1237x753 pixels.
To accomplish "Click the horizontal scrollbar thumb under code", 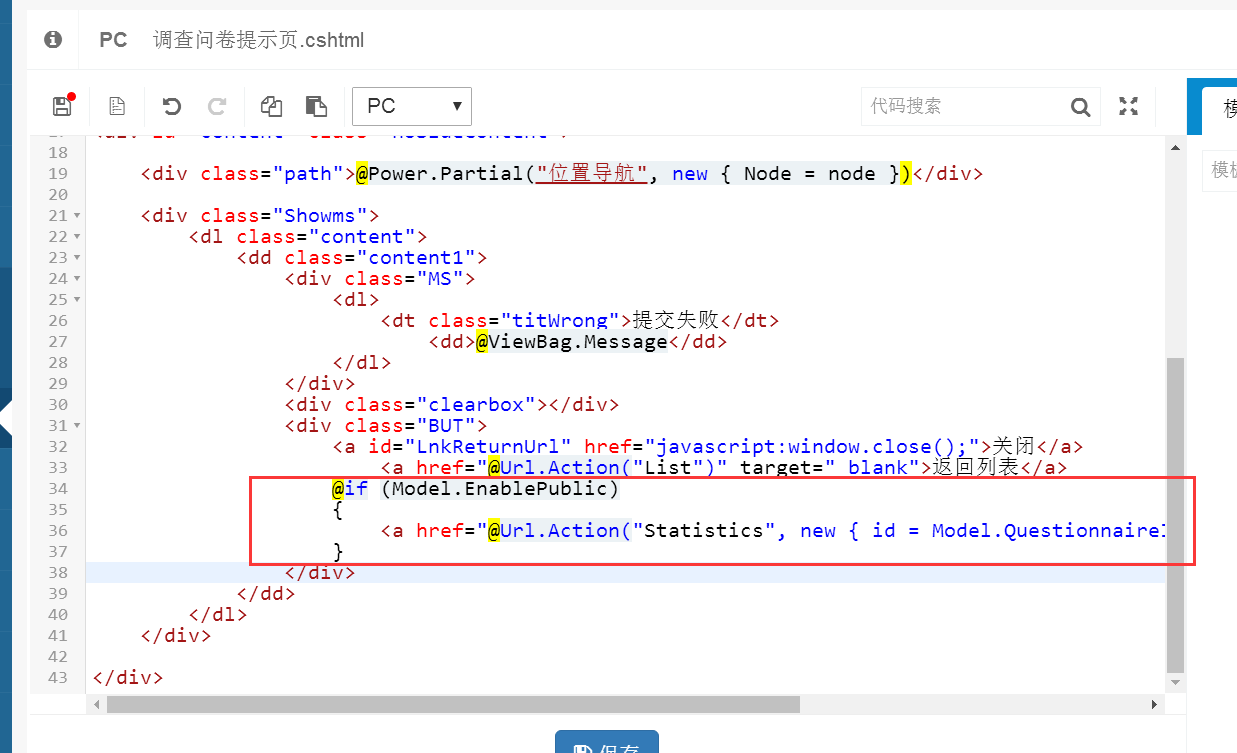I will [x=453, y=705].
